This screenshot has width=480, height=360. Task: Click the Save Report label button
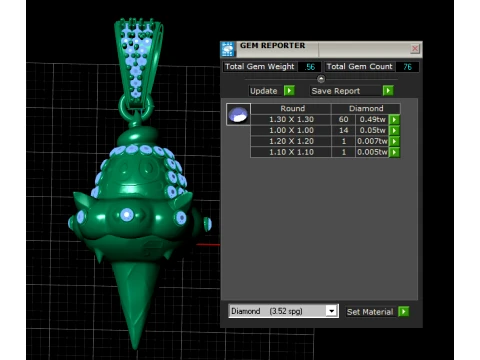click(345, 91)
